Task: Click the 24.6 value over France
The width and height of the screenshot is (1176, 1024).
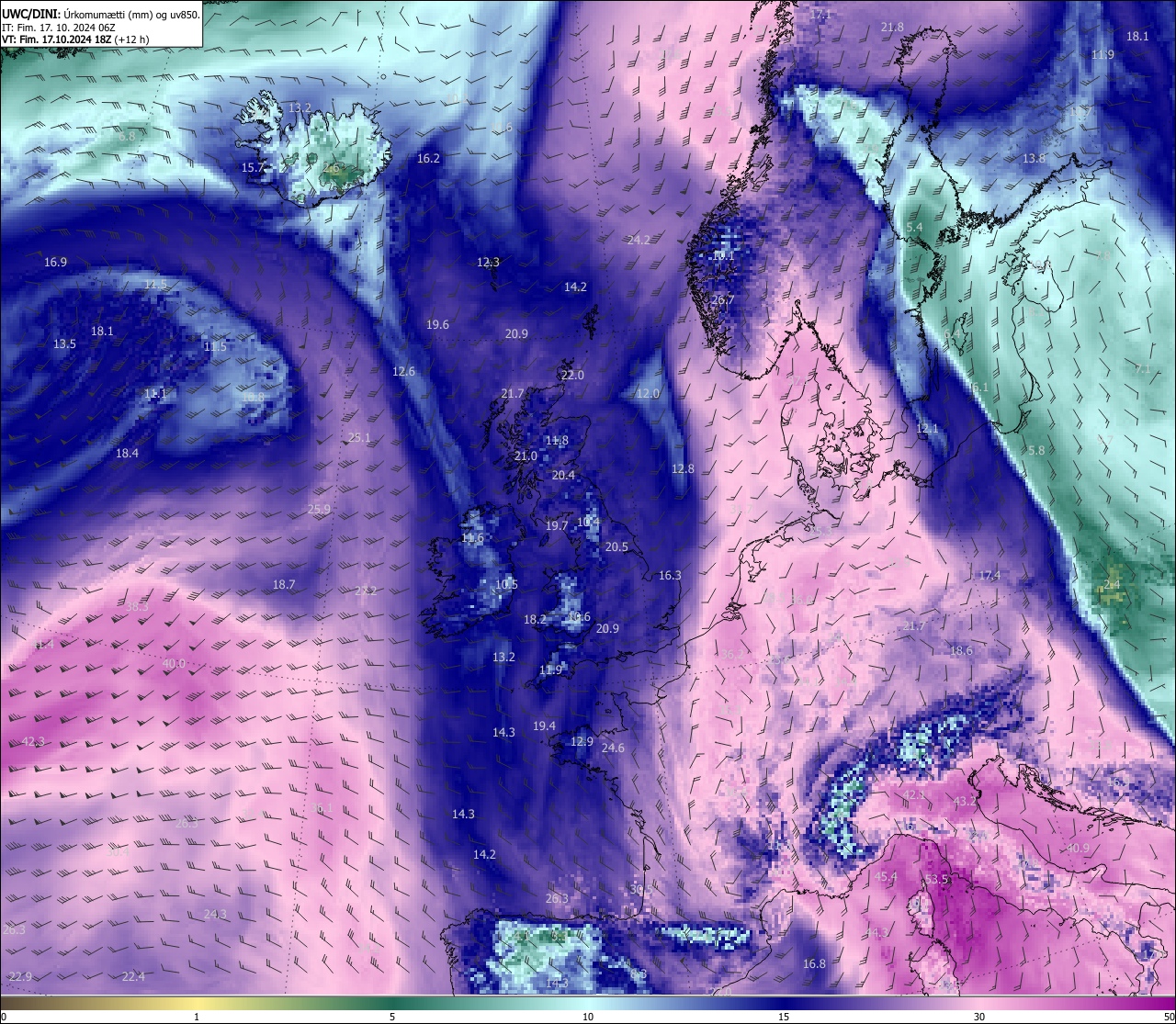Action: click(x=613, y=748)
